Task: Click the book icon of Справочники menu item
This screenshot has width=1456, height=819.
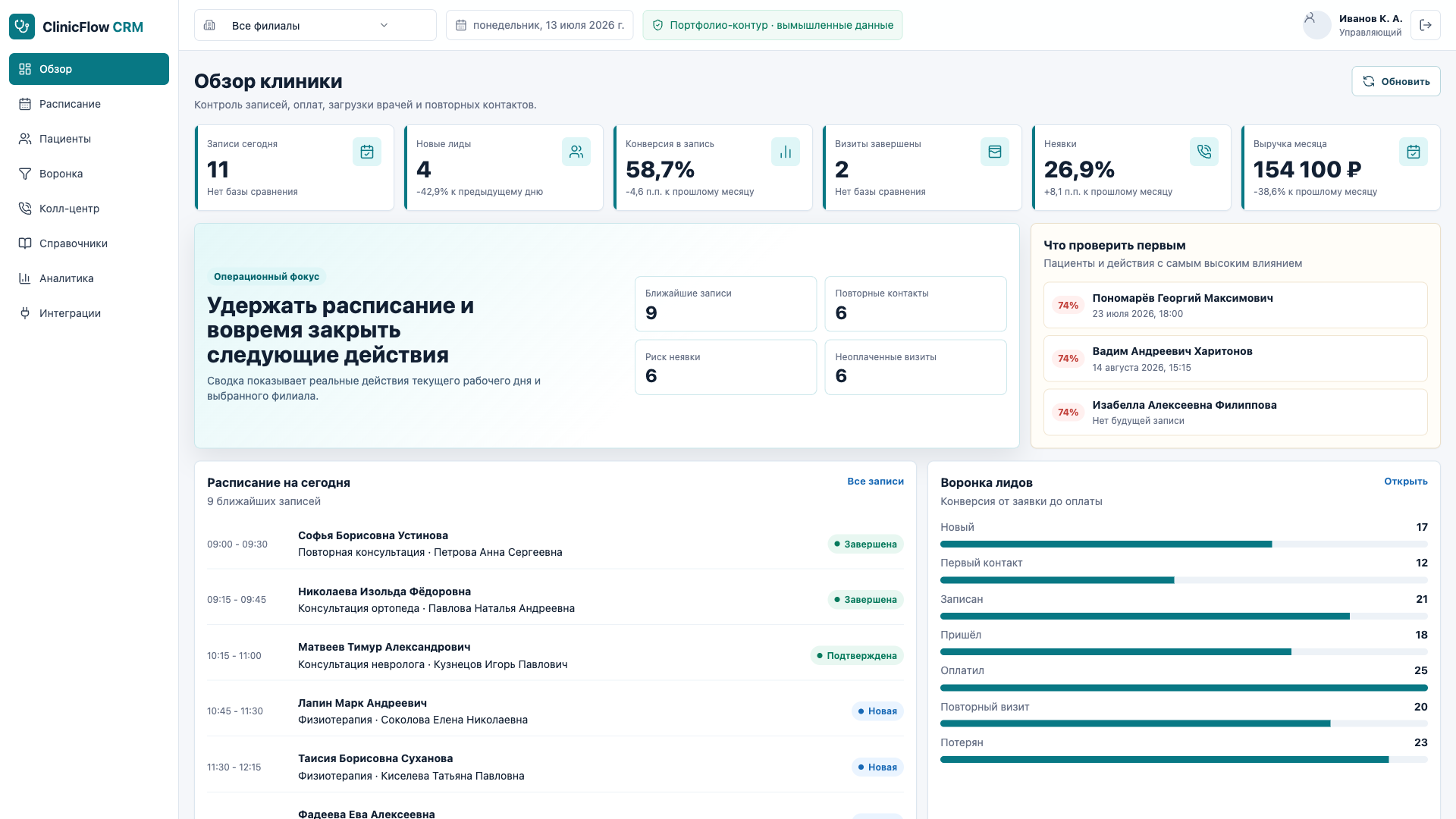Action: click(25, 243)
